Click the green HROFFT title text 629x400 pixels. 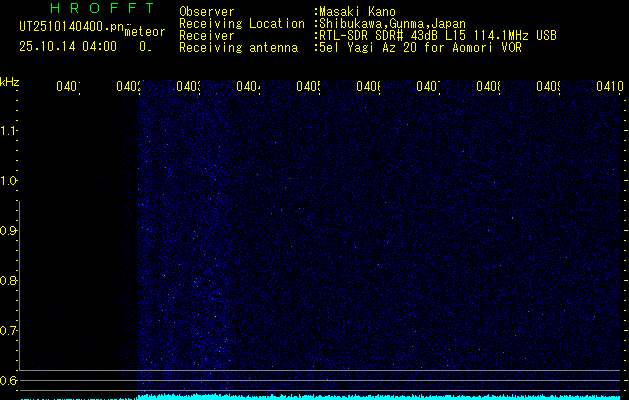(103, 8)
